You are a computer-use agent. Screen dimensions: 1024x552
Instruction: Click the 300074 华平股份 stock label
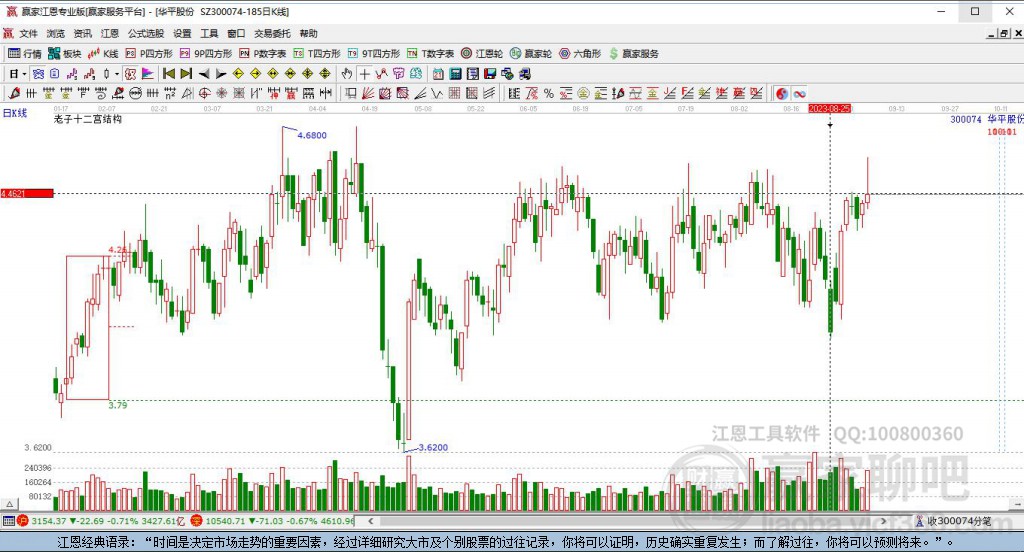tap(987, 119)
